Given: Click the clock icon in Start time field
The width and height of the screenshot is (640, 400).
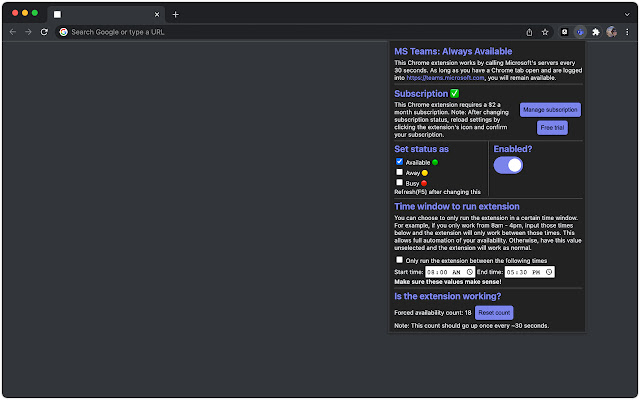Looking at the screenshot, I should click(470, 272).
